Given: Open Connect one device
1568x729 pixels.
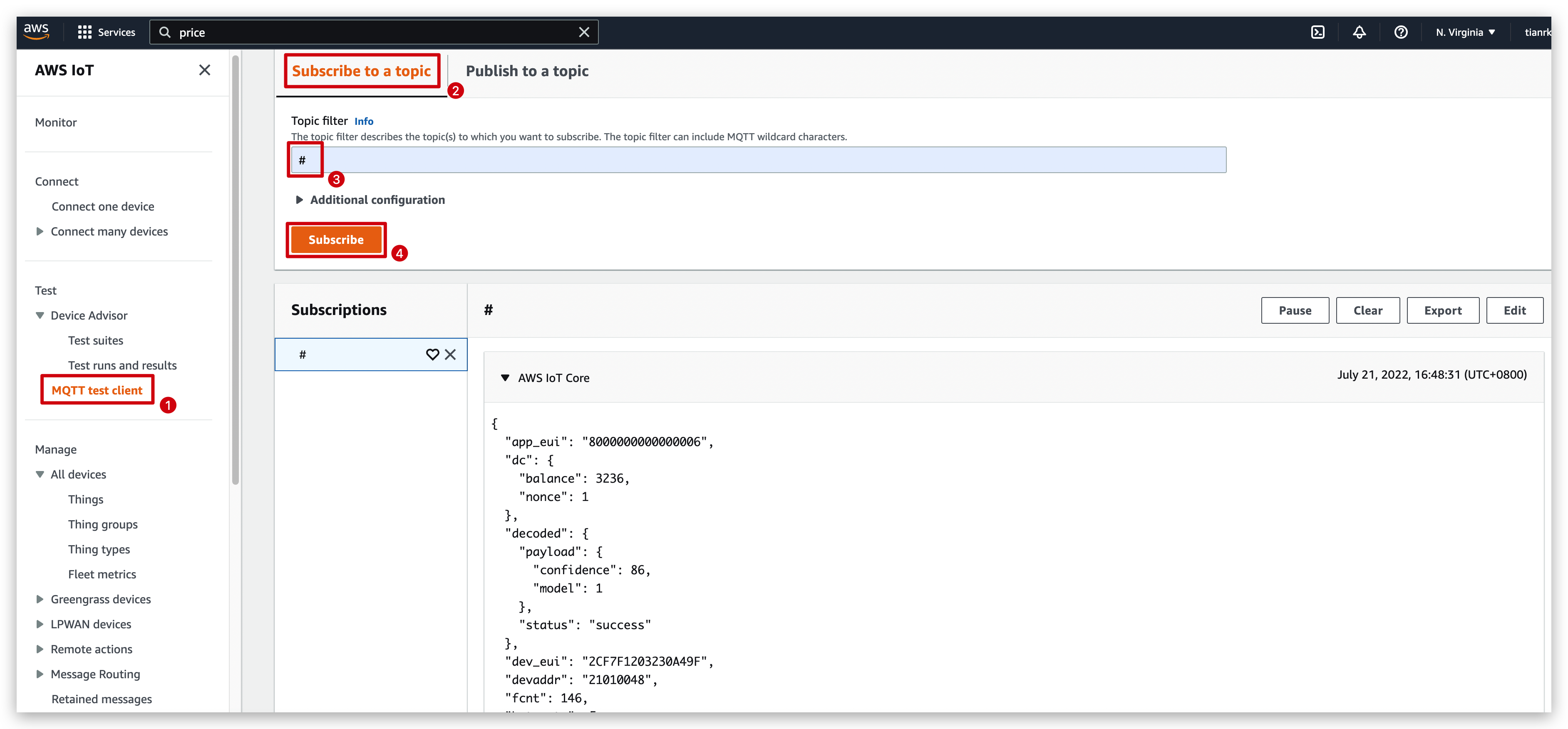Looking at the screenshot, I should point(103,206).
